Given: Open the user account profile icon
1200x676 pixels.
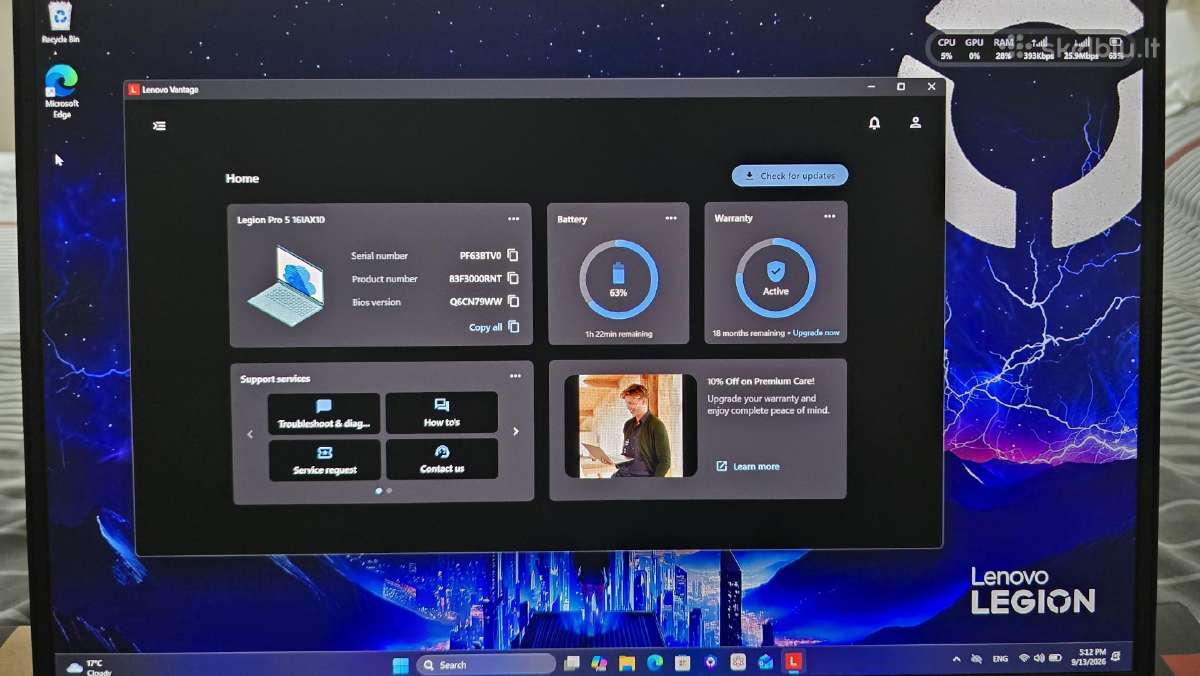Looking at the screenshot, I should pos(915,122).
